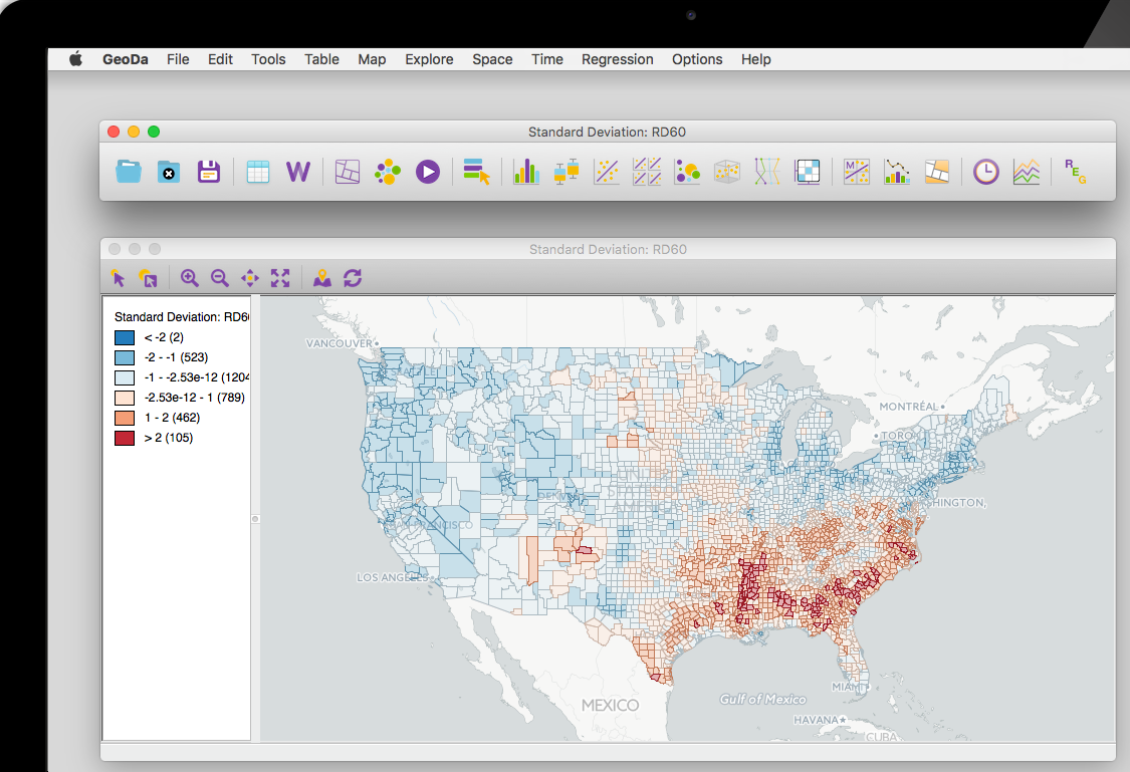Click the Histogram chart icon
Viewport: 1130px width, 772px height.
point(525,172)
